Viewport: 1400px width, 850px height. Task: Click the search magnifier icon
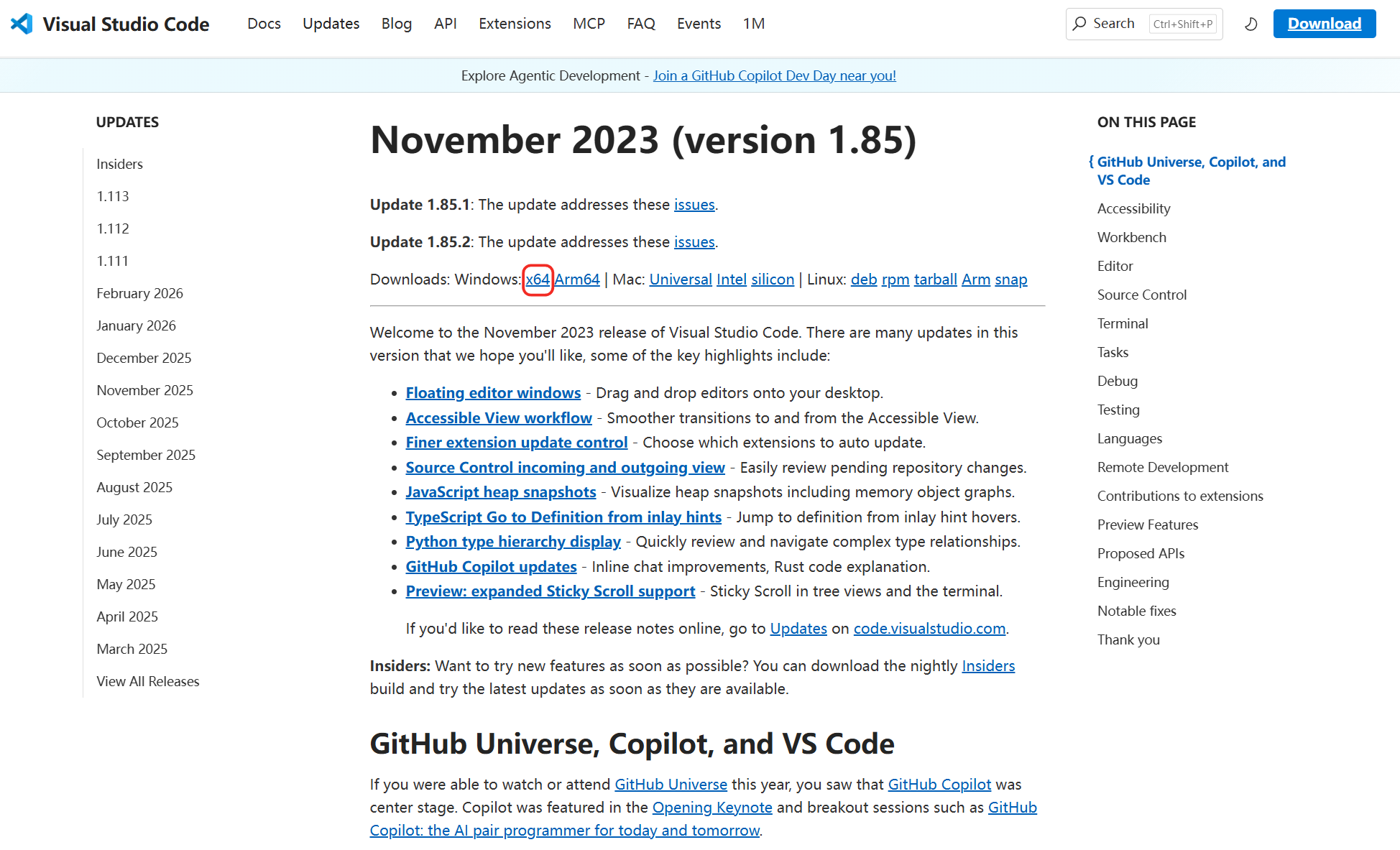1079,24
